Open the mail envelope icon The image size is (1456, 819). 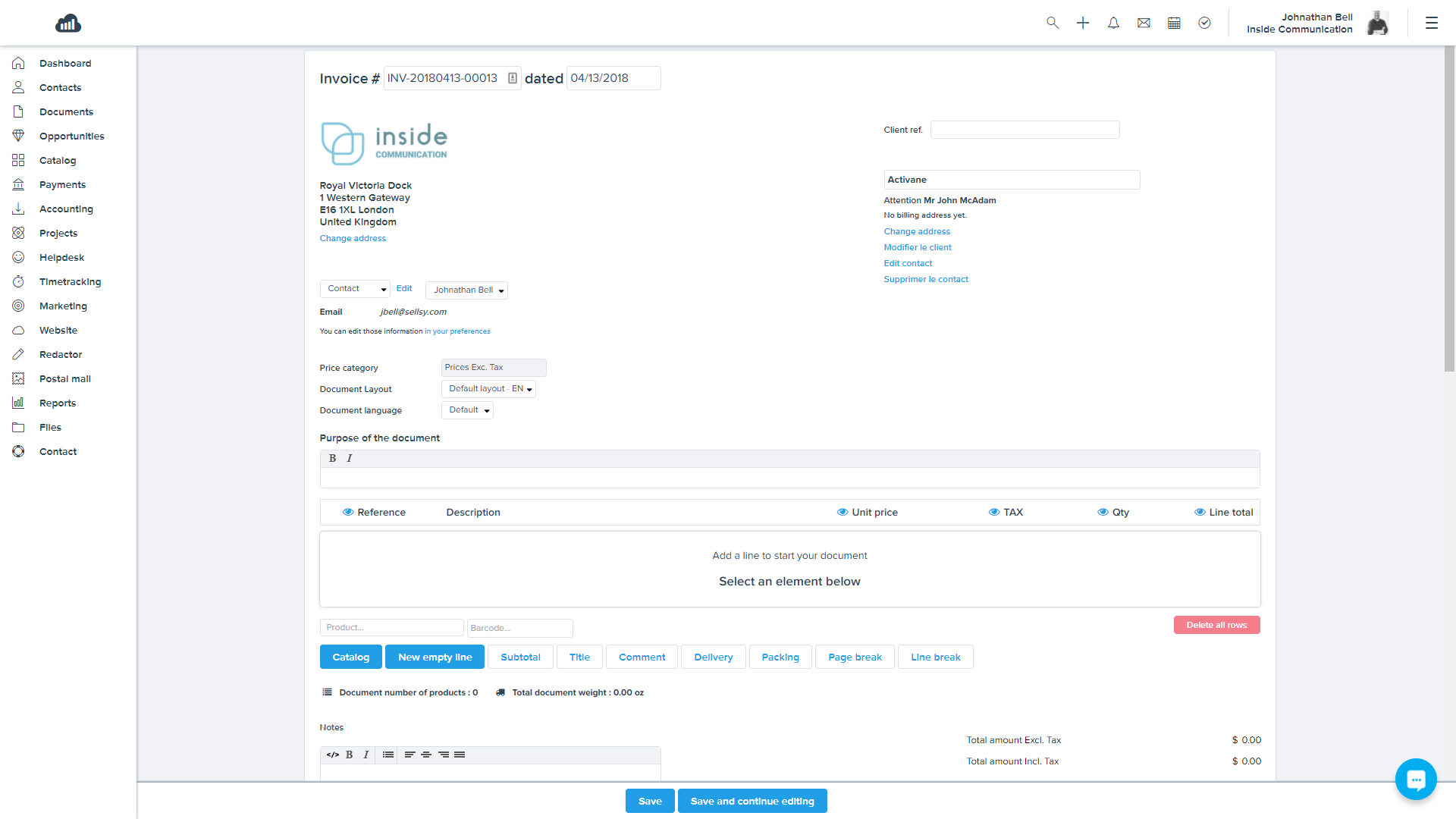[1144, 23]
